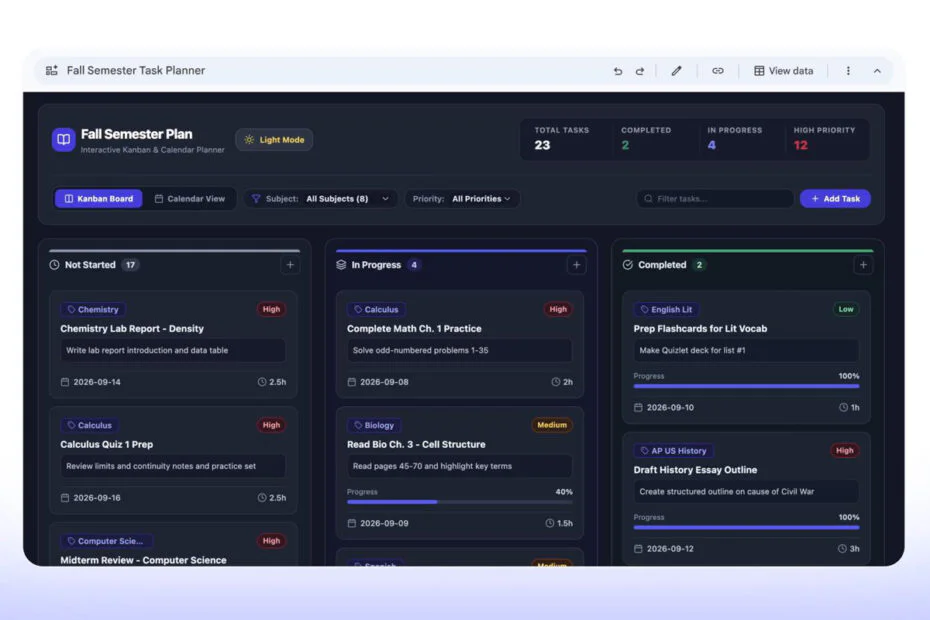Open Read Bio Ch. 3 - Cell Structure title
Viewport: 930px width, 620px height.
tap(416, 444)
